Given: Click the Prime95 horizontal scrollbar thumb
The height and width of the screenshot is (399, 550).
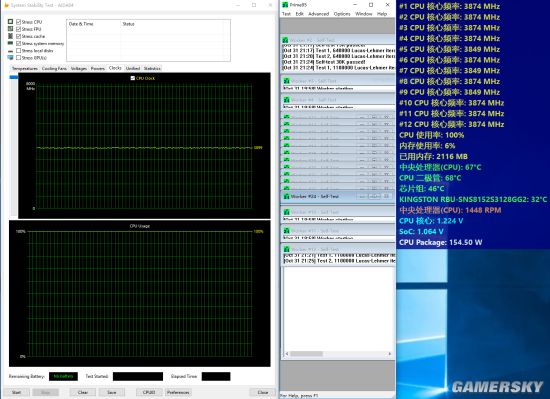Looking at the screenshot, I should (x=306, y=354).
